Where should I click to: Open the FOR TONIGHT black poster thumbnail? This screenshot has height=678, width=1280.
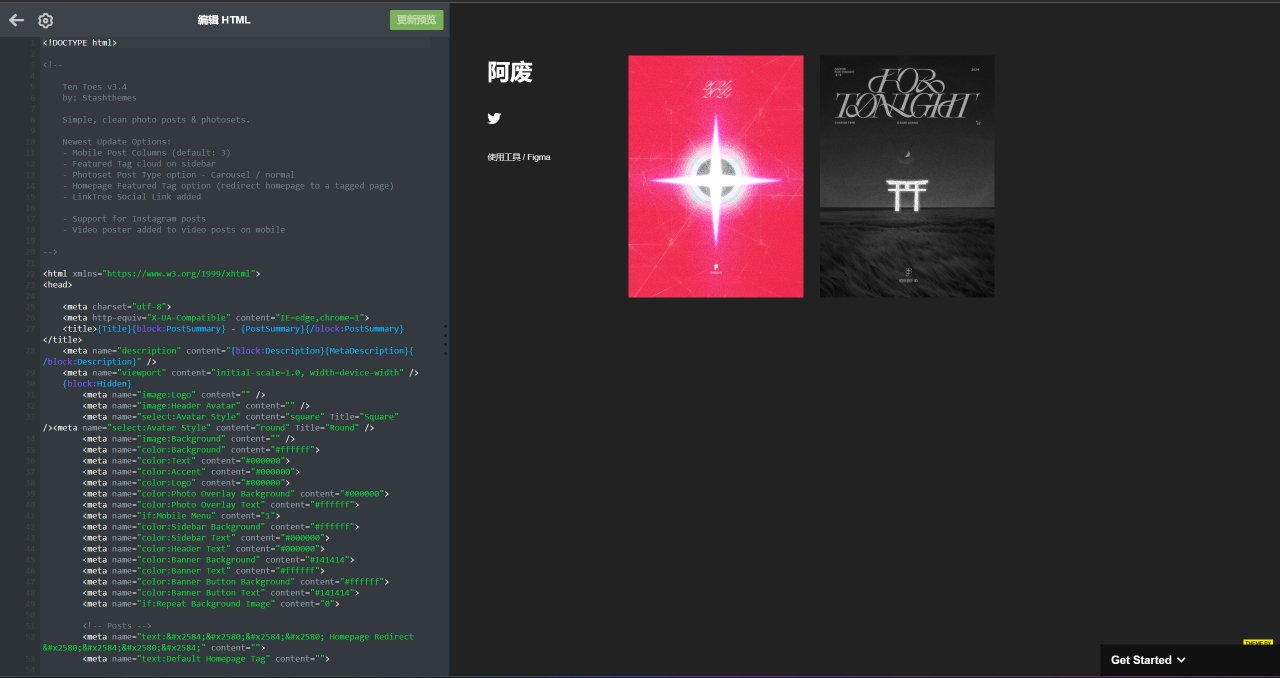point(907,176)
